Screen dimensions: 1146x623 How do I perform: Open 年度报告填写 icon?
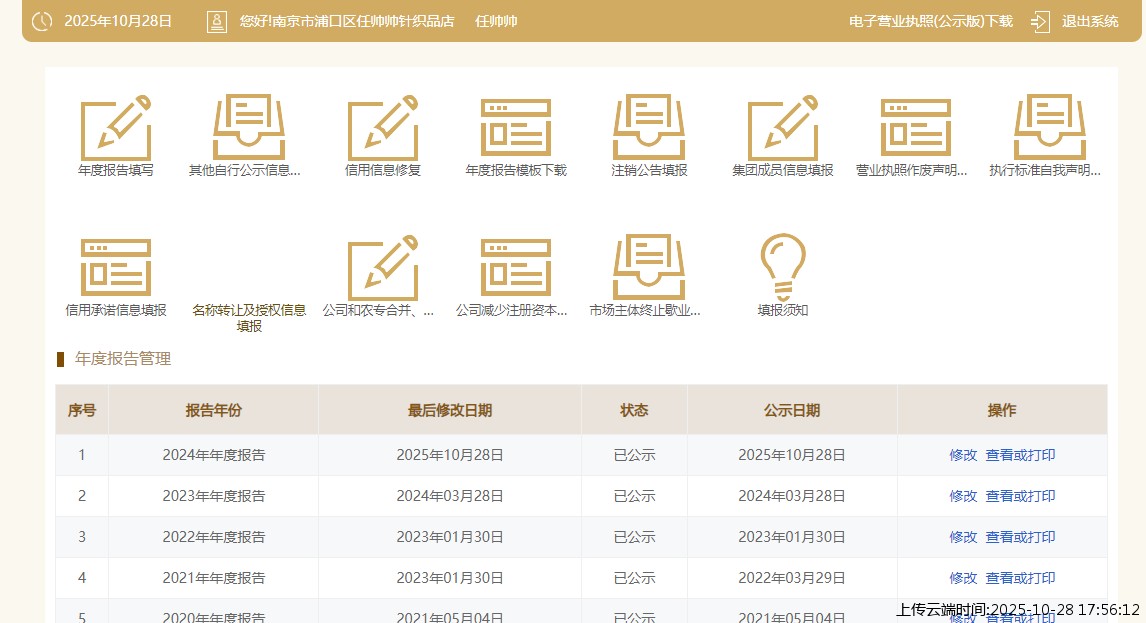coord(116,128)
